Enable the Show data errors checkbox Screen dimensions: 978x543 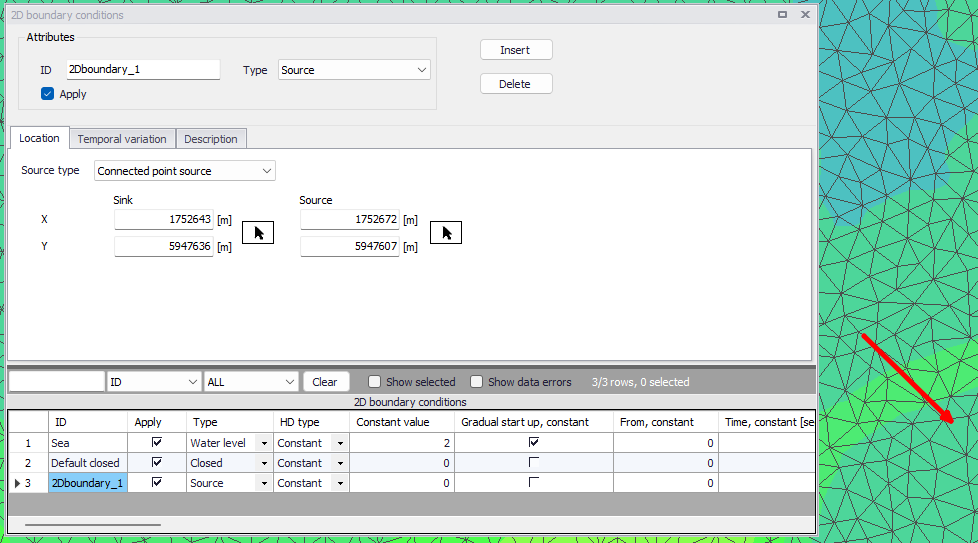tap(477, 382)
